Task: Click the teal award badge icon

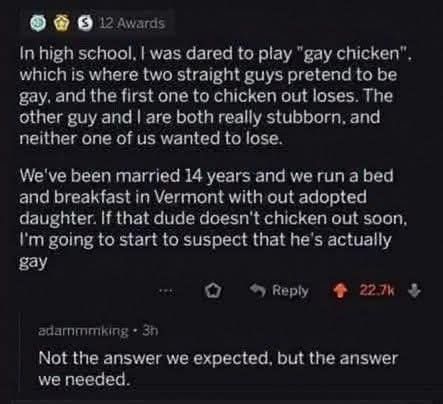Action: [x=36, y=24]
